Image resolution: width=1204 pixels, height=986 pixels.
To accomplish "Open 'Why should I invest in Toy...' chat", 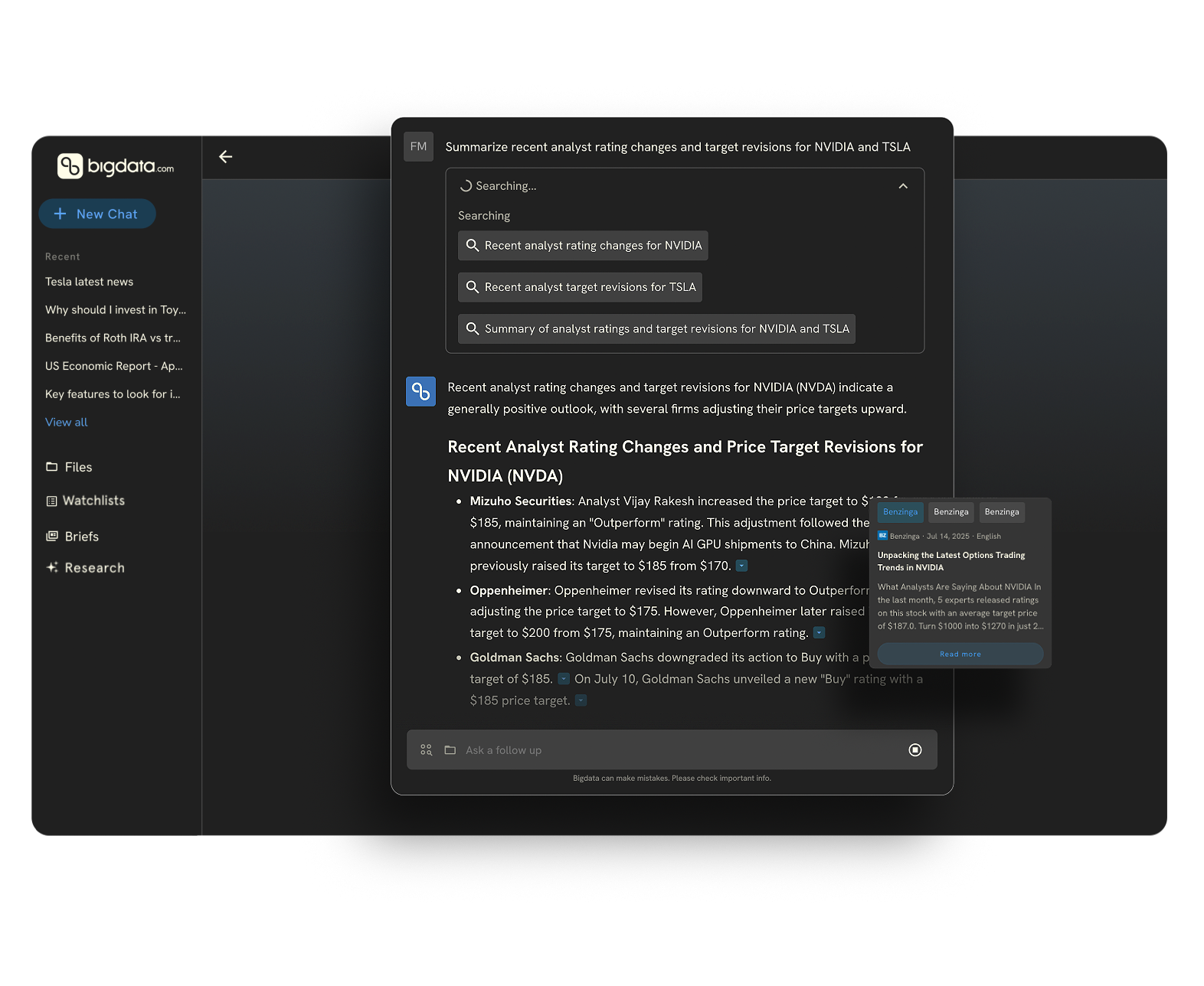I will coord(116,310).
